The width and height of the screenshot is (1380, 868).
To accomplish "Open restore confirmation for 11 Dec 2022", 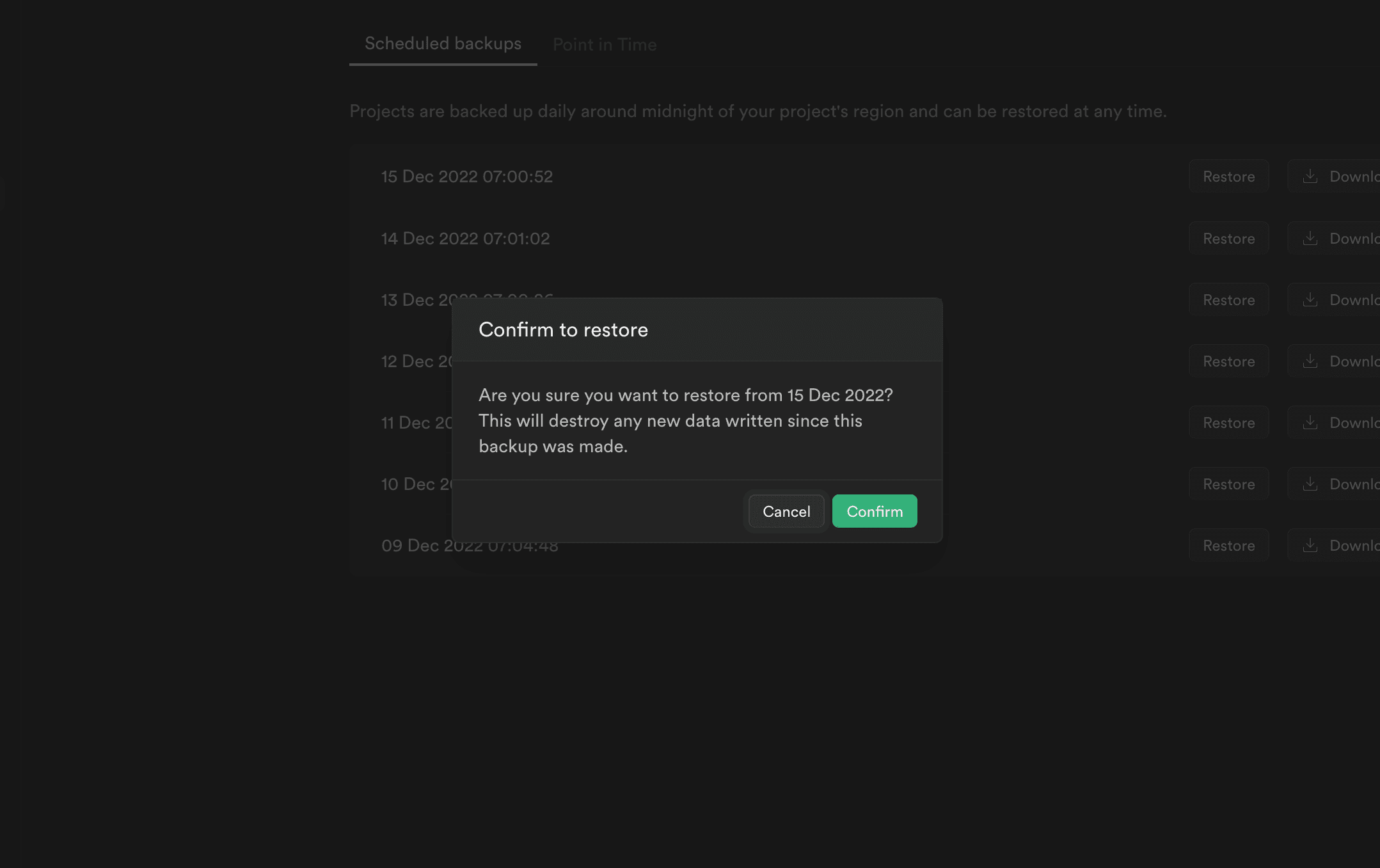I will click(1228, 422).
